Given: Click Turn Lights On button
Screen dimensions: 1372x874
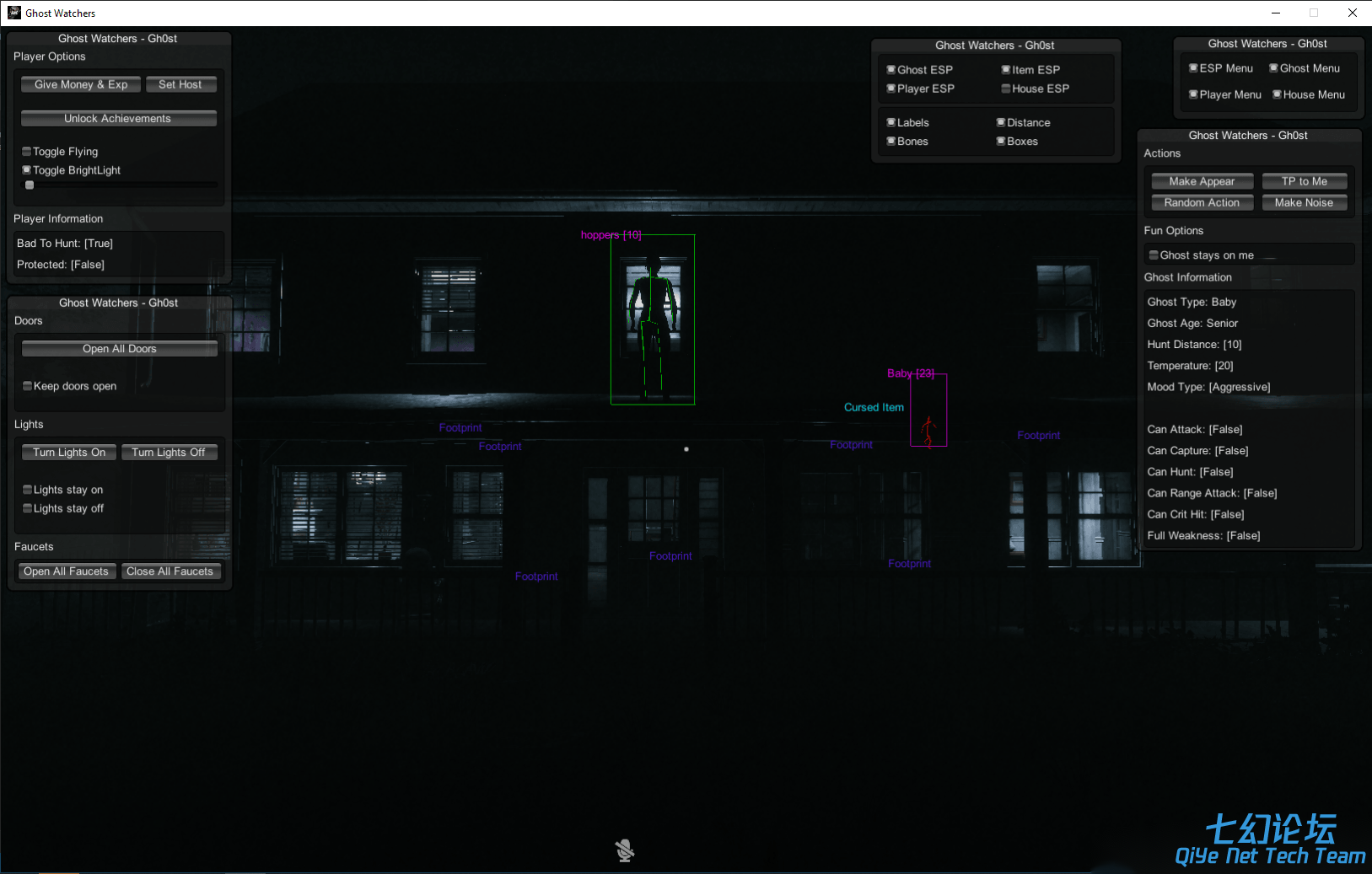Looking at the screenshot, I should point(69,453).
